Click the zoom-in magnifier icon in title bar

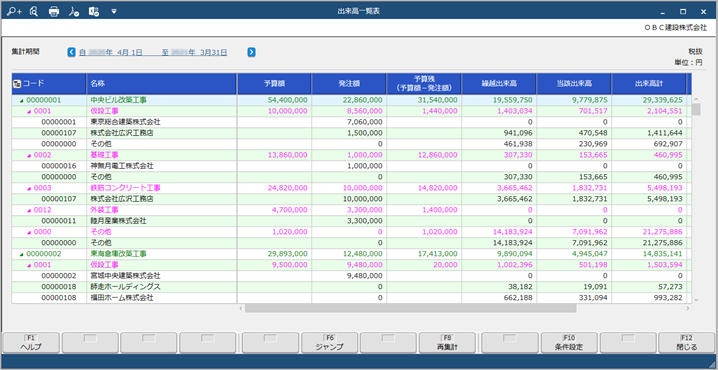coord(14,11)
